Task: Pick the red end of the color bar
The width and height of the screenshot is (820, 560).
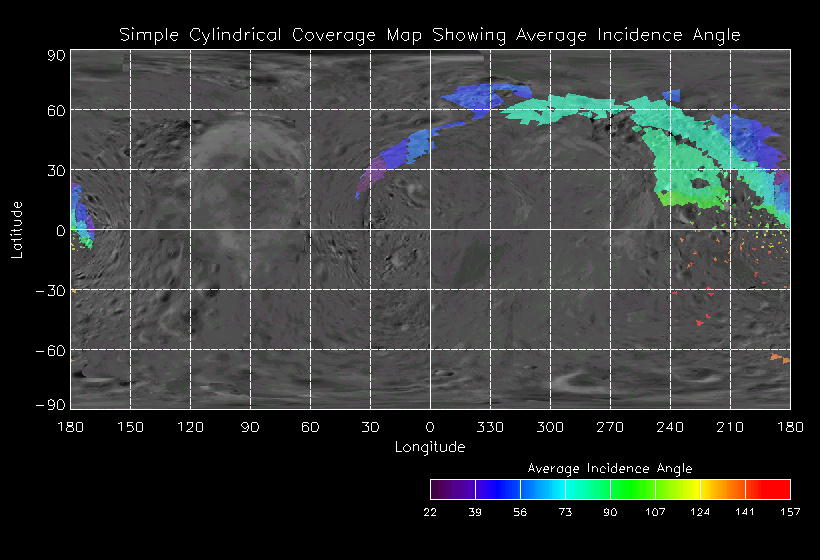Action: pyautogui.click(x=768, y=489)
